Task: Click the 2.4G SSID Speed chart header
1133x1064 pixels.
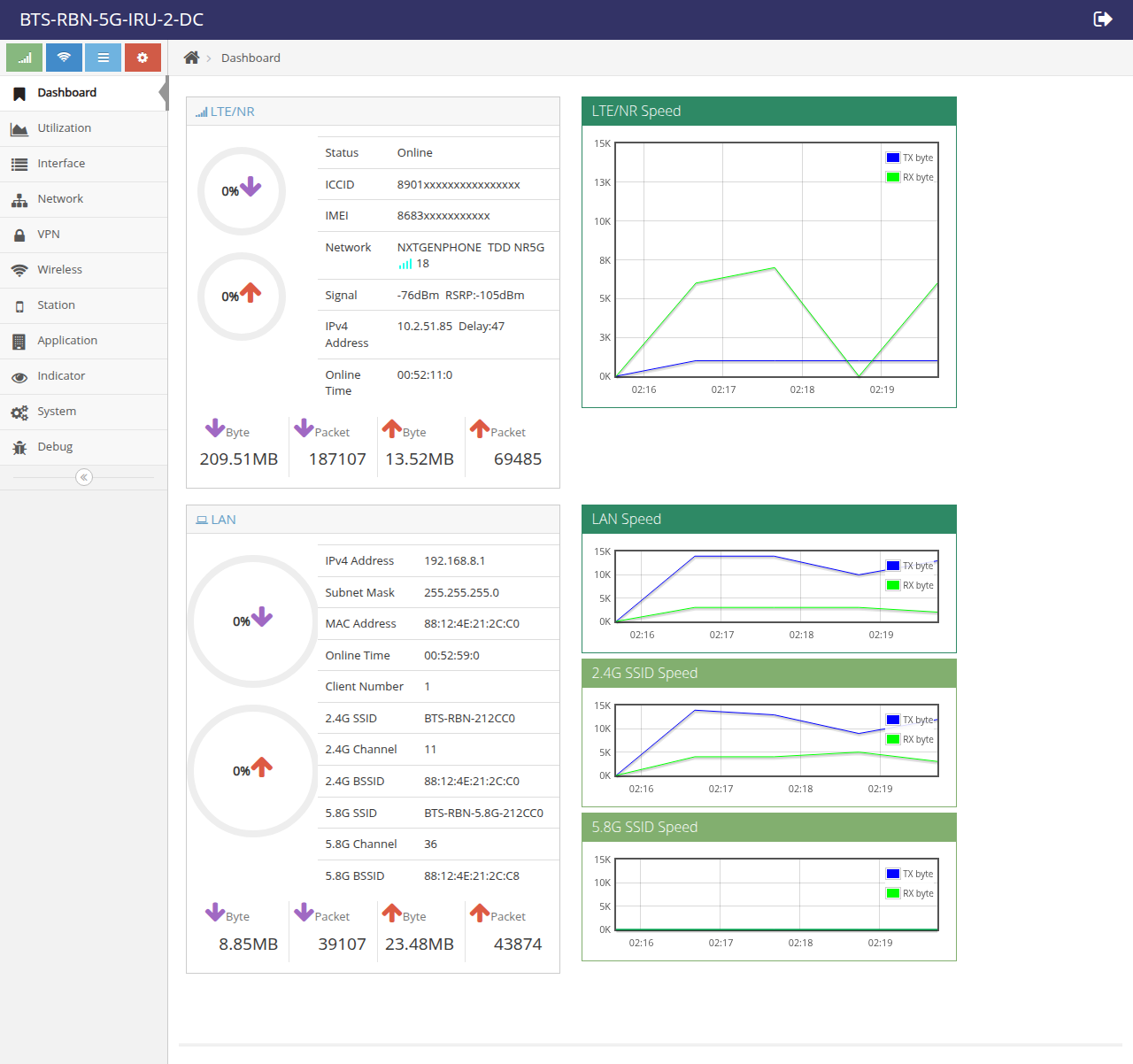Action: (x=769, y=673)
